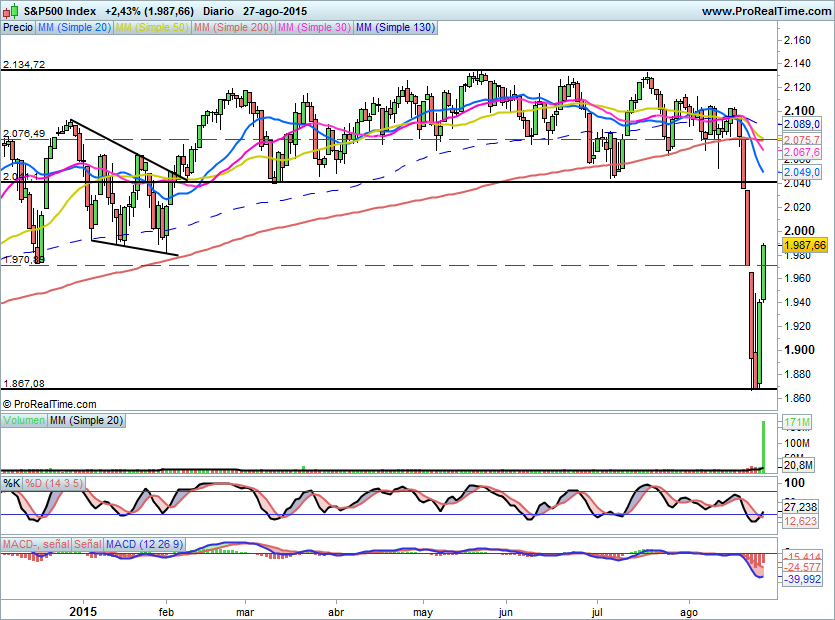Screen dimensions: 835x620
Task: Click the 20,8M volume average tag
Action: pyautogui.click(x=798, y=465)
